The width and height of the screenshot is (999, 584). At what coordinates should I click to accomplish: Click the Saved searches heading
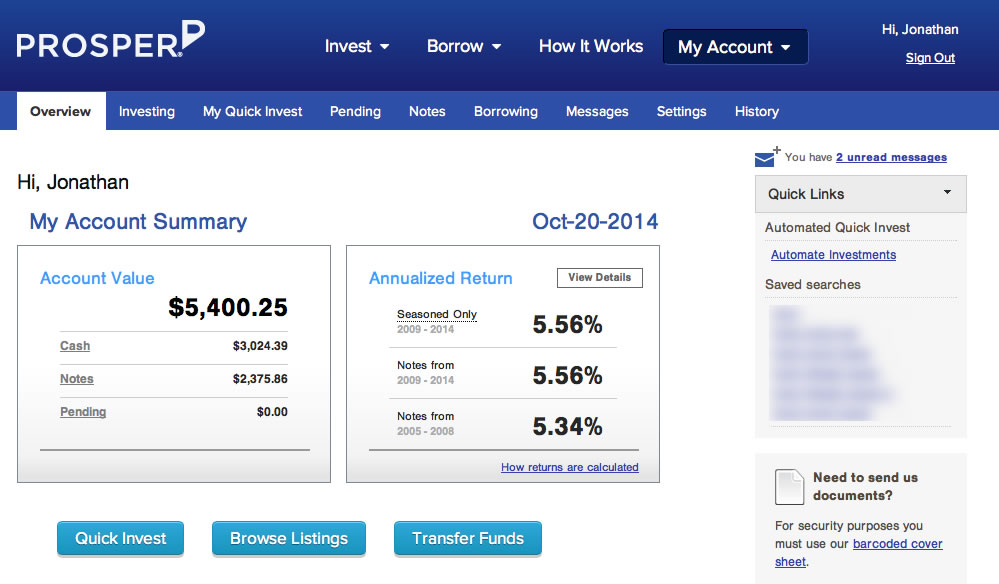(812, 285)
